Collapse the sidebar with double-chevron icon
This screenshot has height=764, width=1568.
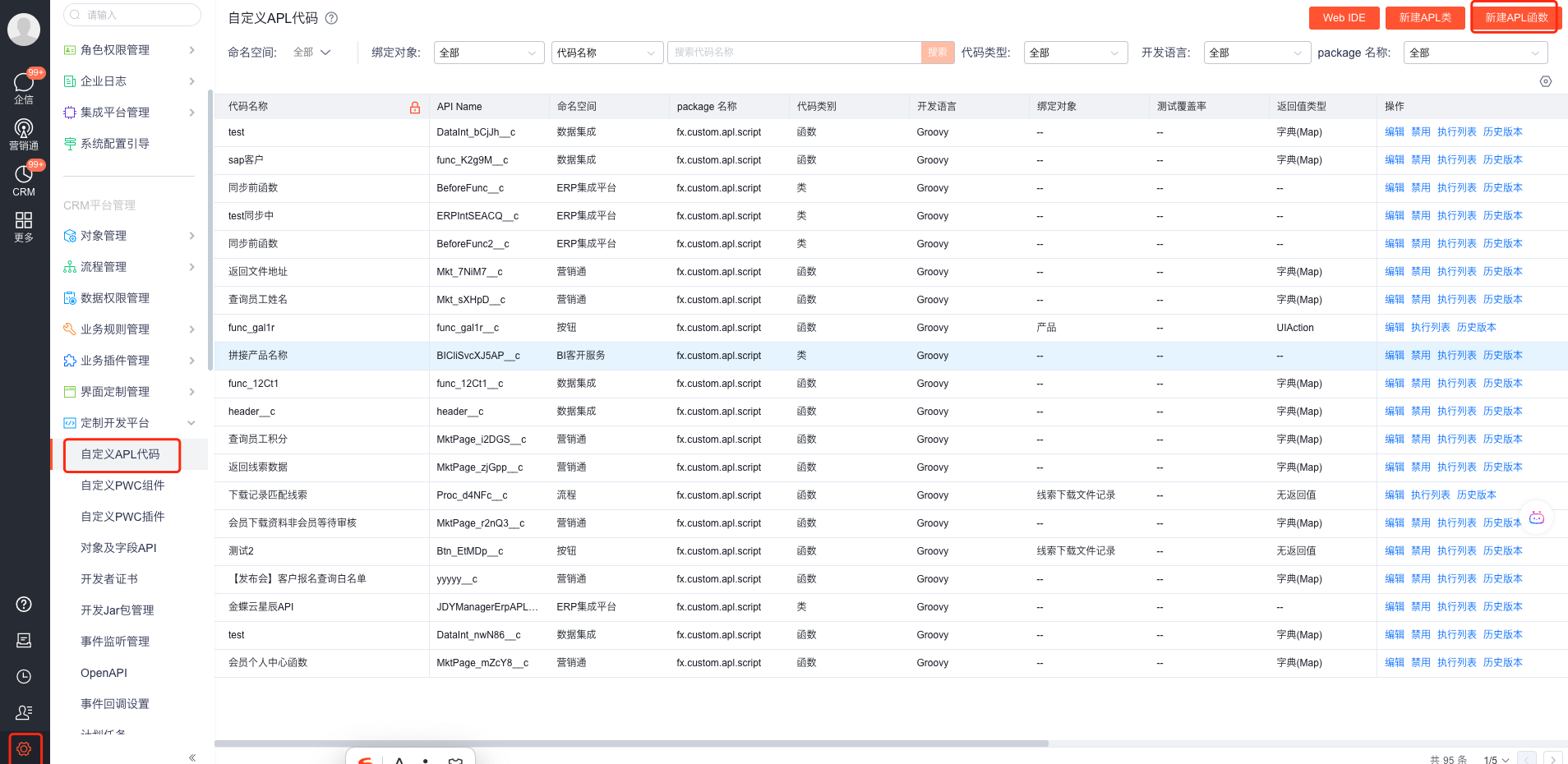(192, 757)
